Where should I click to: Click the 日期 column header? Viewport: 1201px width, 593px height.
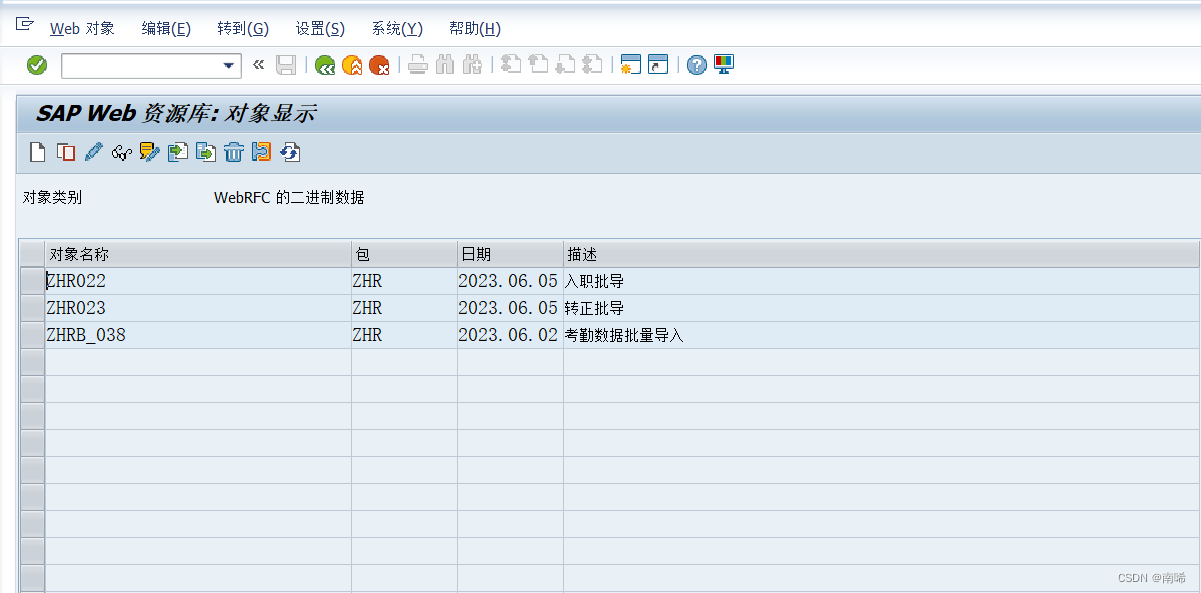pos(510,254)
